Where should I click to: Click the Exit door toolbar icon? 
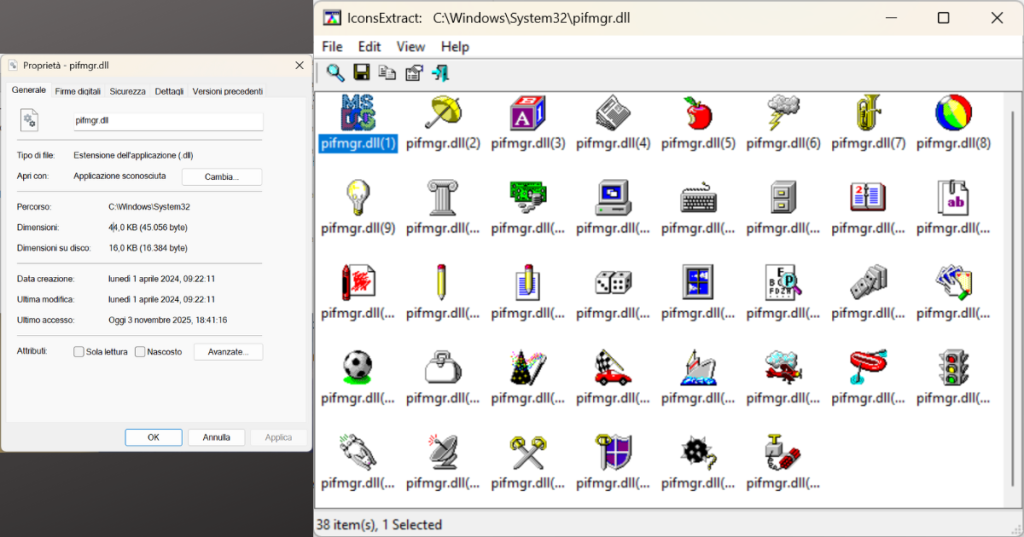(440, 72)
